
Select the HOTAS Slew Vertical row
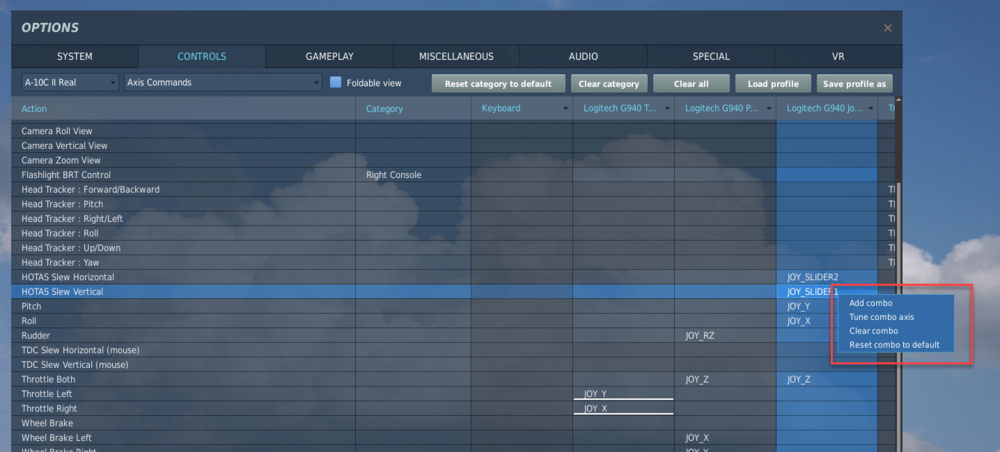pos(453,292)
